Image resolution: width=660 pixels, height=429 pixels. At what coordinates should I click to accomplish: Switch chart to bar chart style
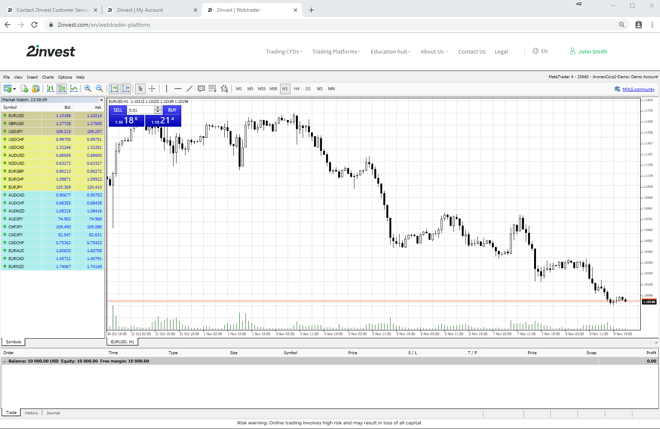(x=51, y=88)
